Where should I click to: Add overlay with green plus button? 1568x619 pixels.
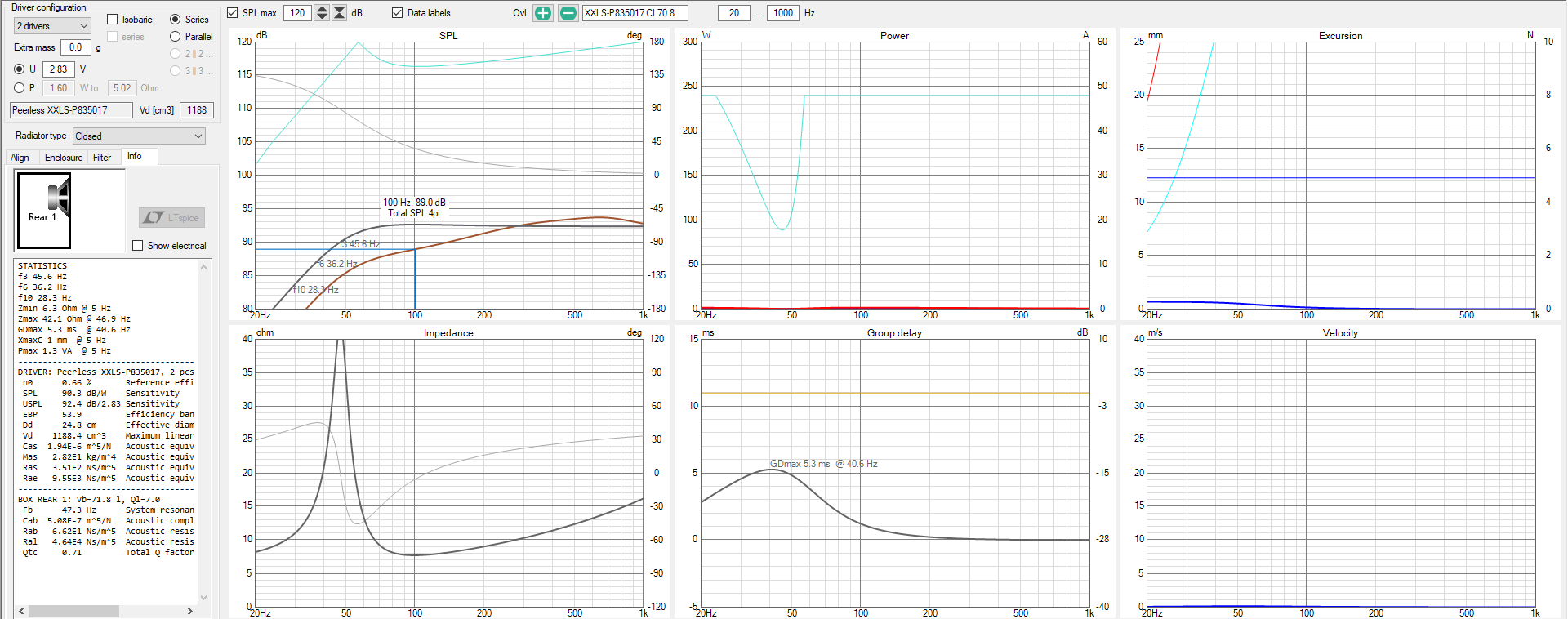[543, 13]
